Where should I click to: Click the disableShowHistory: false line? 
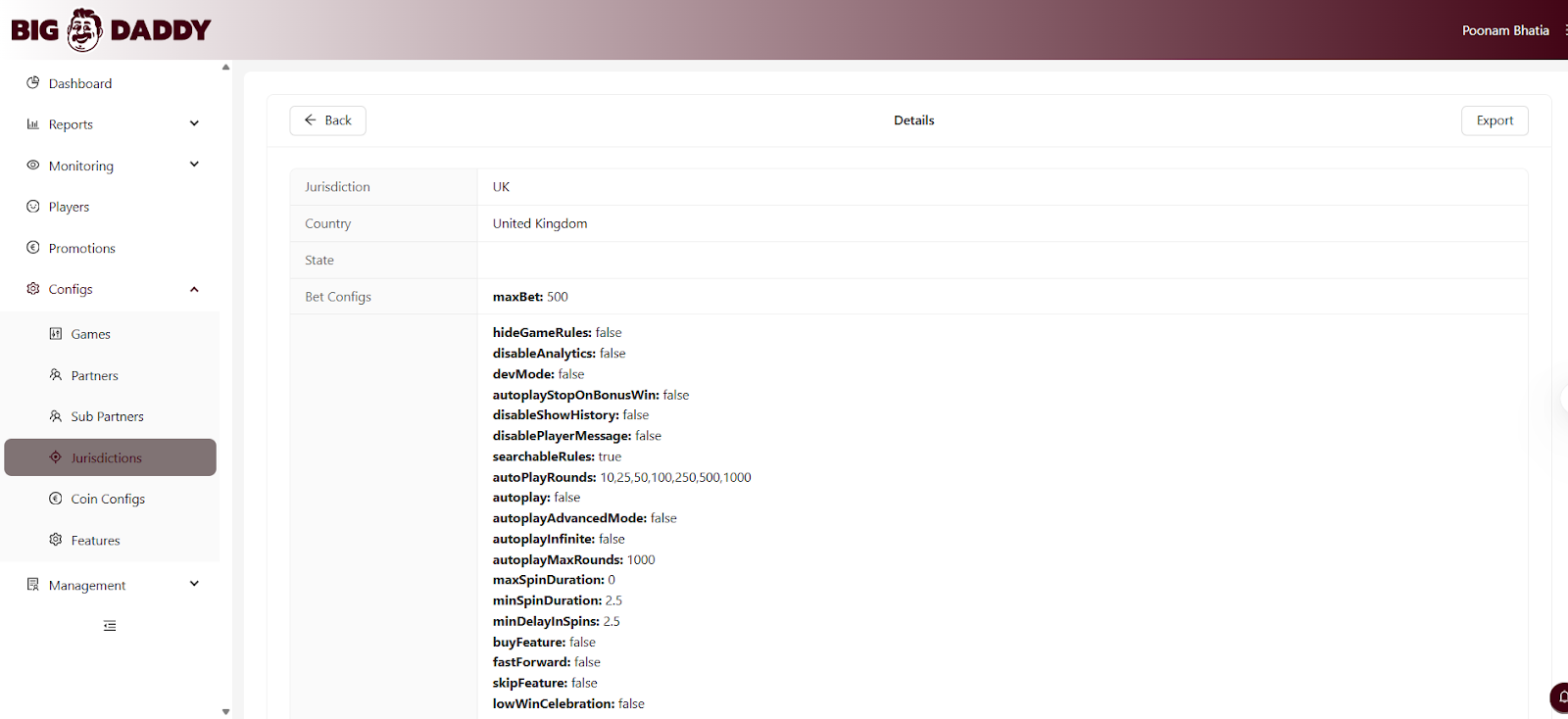(570, 415)
